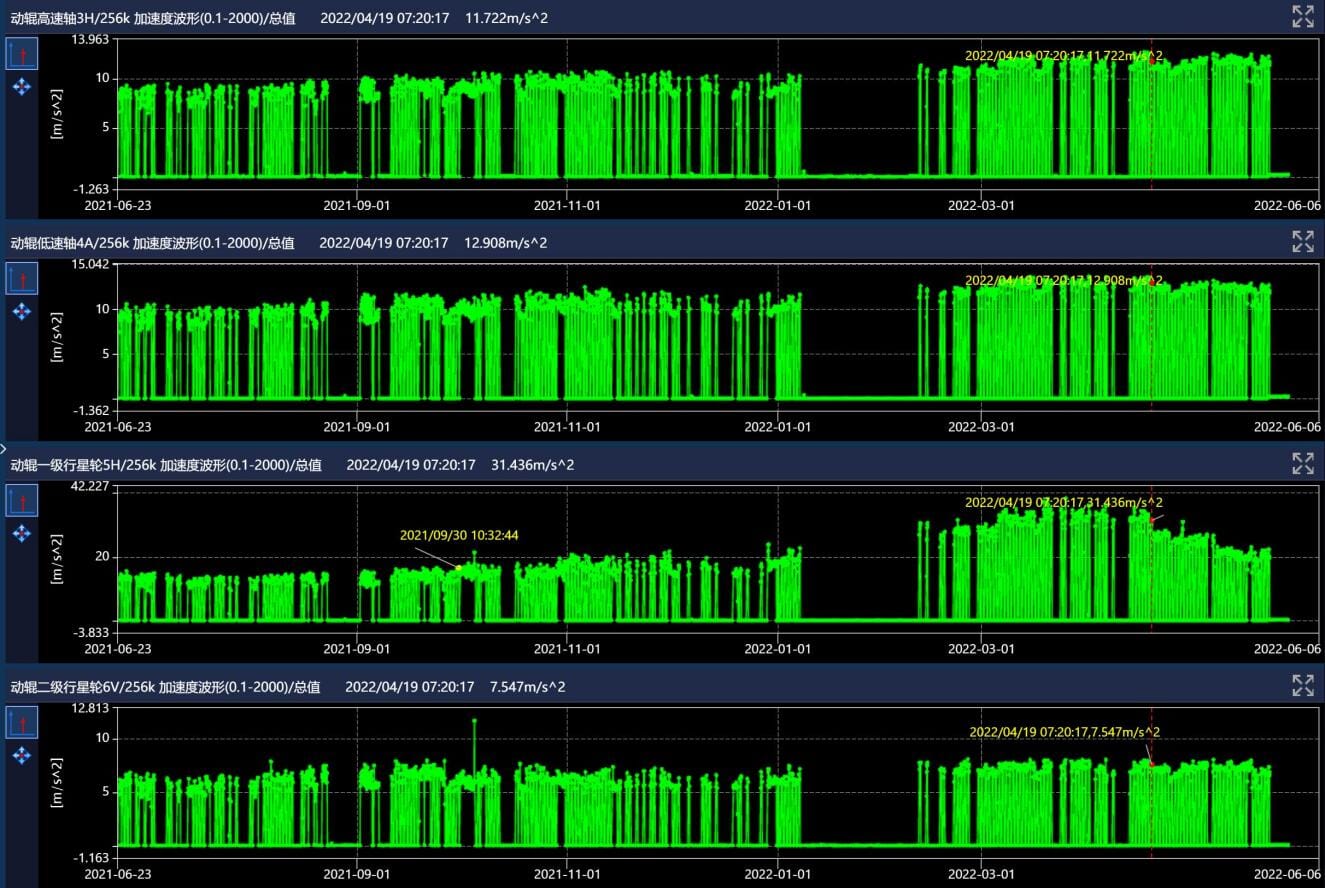Click the 31.436m/s^2 cursor annotation in the third chart
The width and height of the screenshot is (1325, 888).
[1063, 503]
